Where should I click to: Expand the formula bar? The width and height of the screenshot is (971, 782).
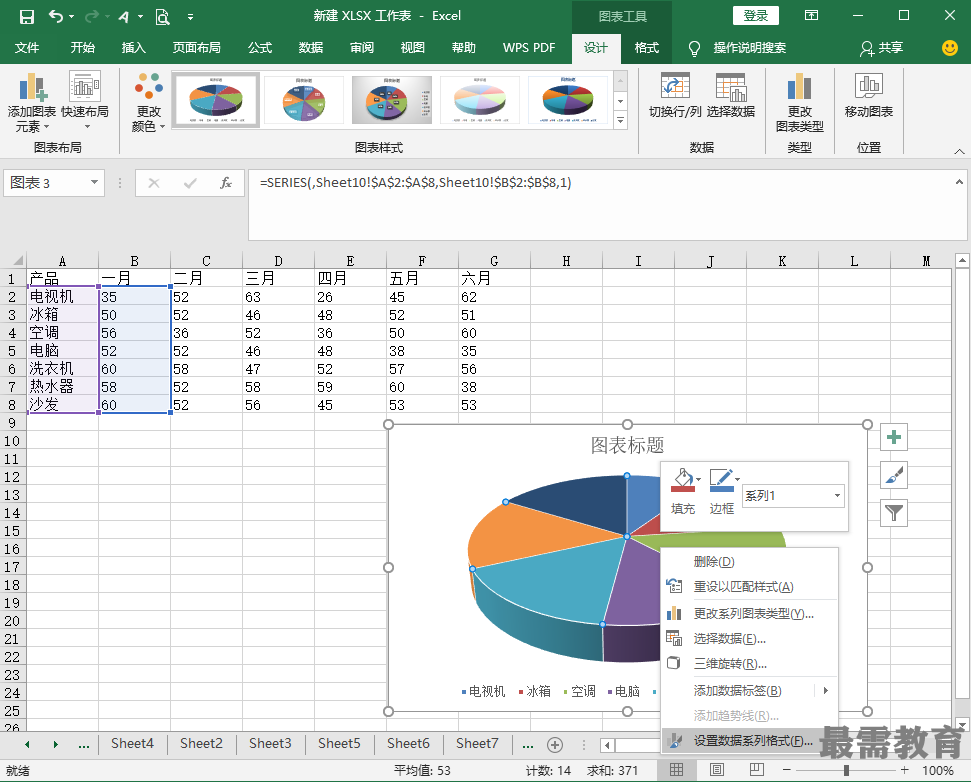959,182
